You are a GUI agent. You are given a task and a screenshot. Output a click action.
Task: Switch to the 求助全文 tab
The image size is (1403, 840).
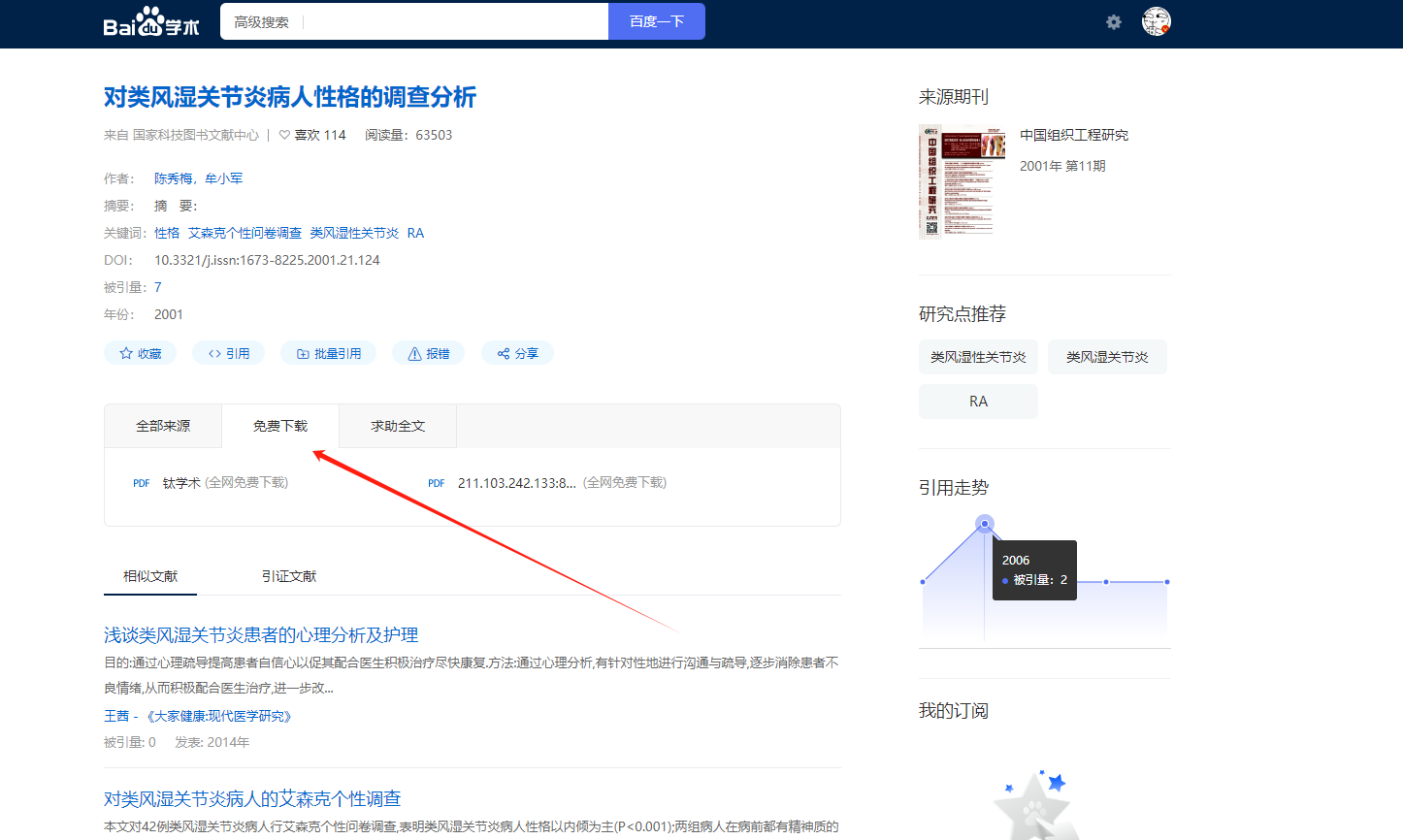(398, 426)
